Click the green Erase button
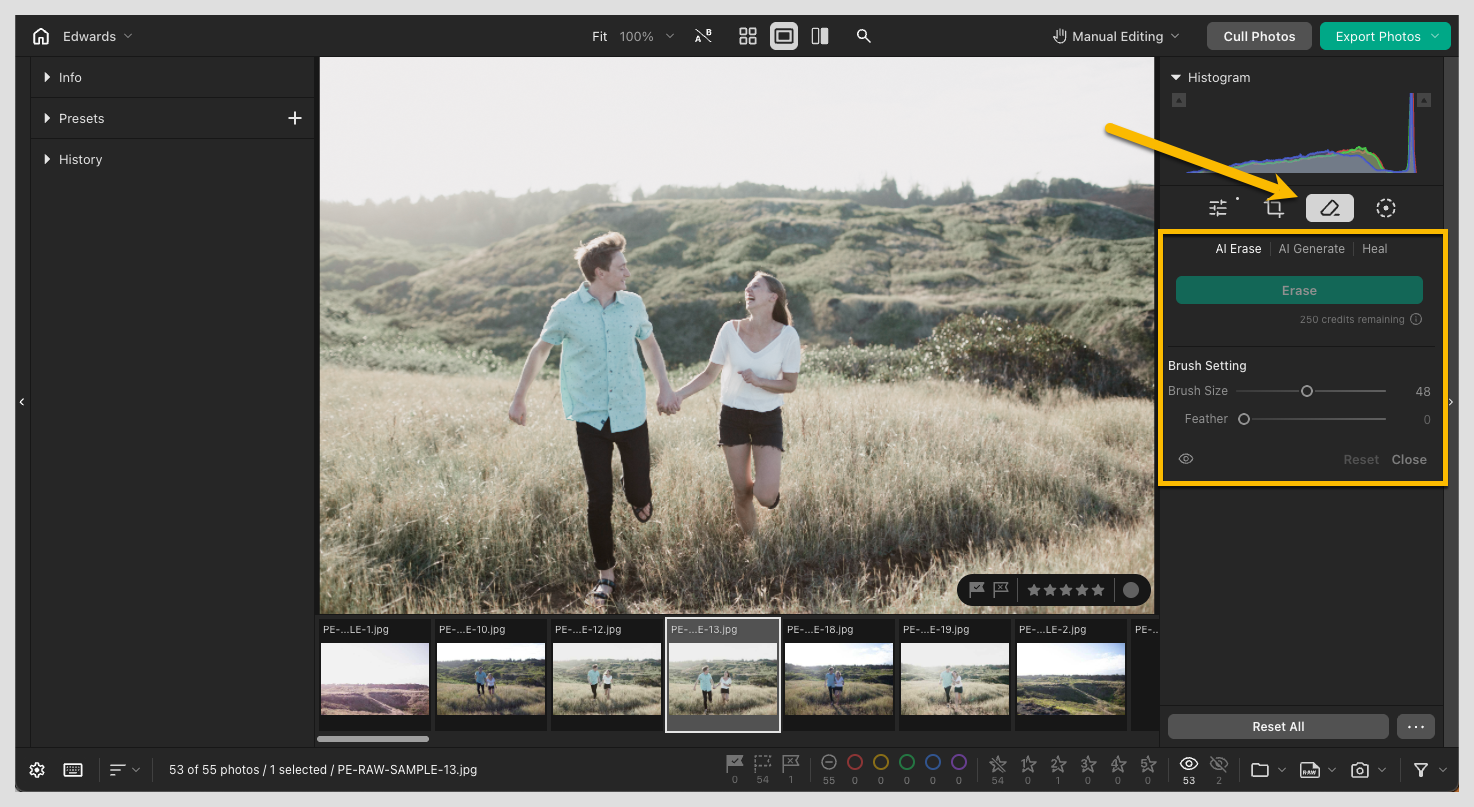 (x=1299, y=290)
